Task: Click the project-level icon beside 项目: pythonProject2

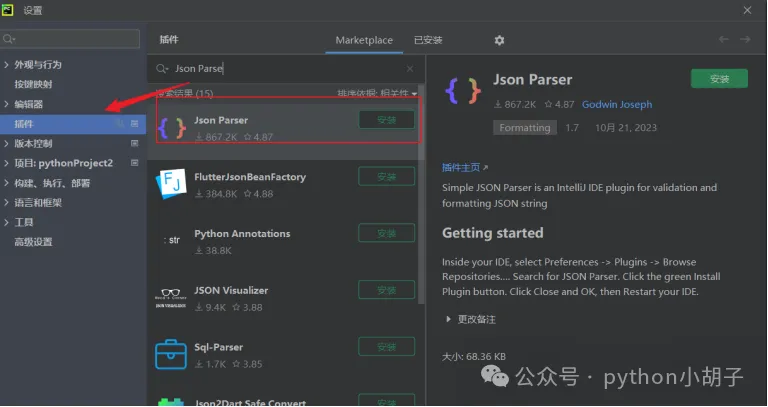Action: tap(135, 163)
